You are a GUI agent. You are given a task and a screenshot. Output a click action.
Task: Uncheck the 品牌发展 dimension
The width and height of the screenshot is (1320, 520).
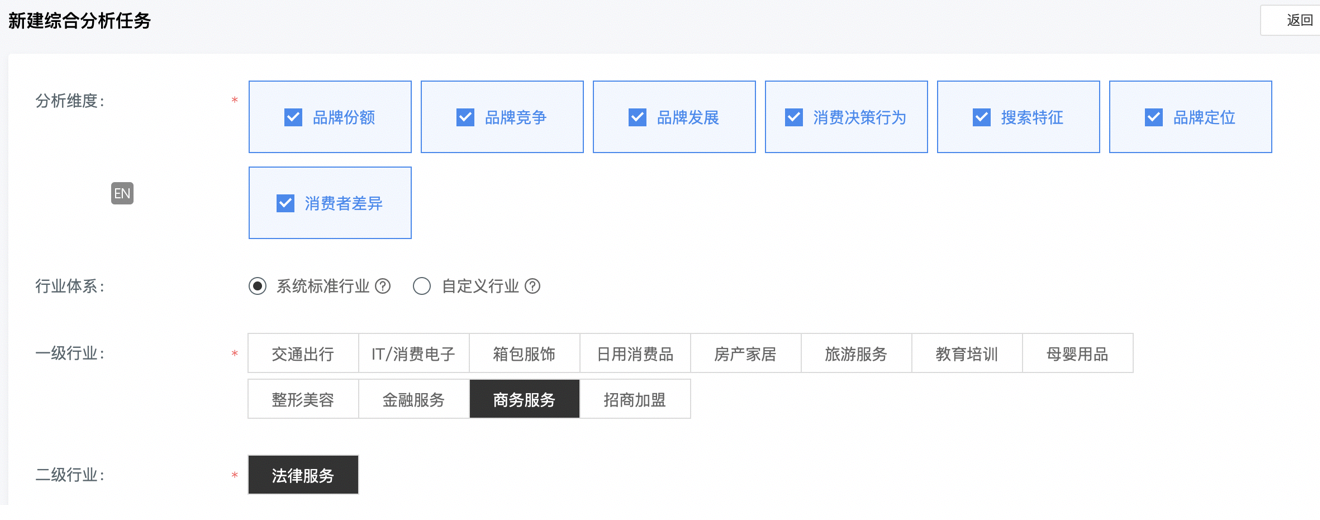click(637, 117)
